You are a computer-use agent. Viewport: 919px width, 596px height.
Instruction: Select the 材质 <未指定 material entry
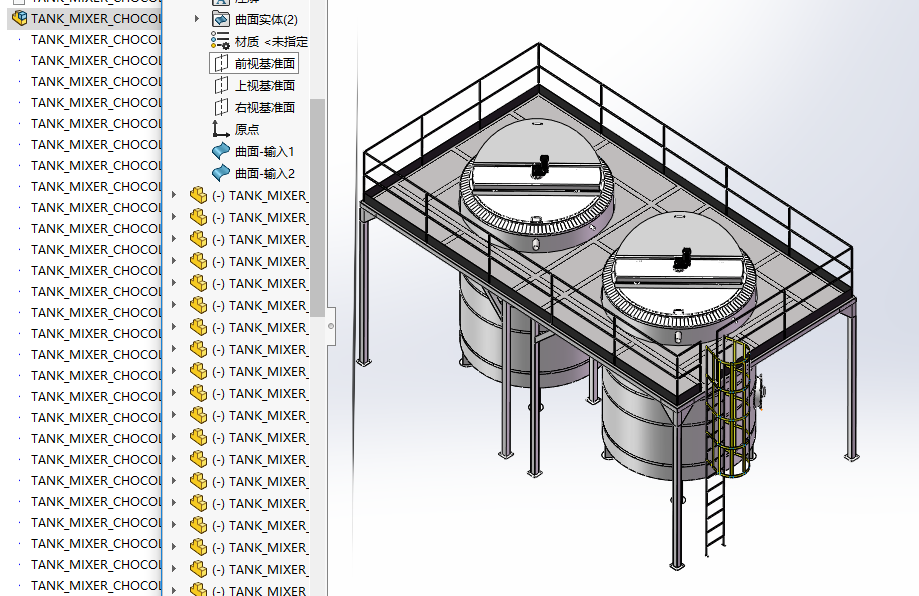point(271,42)
